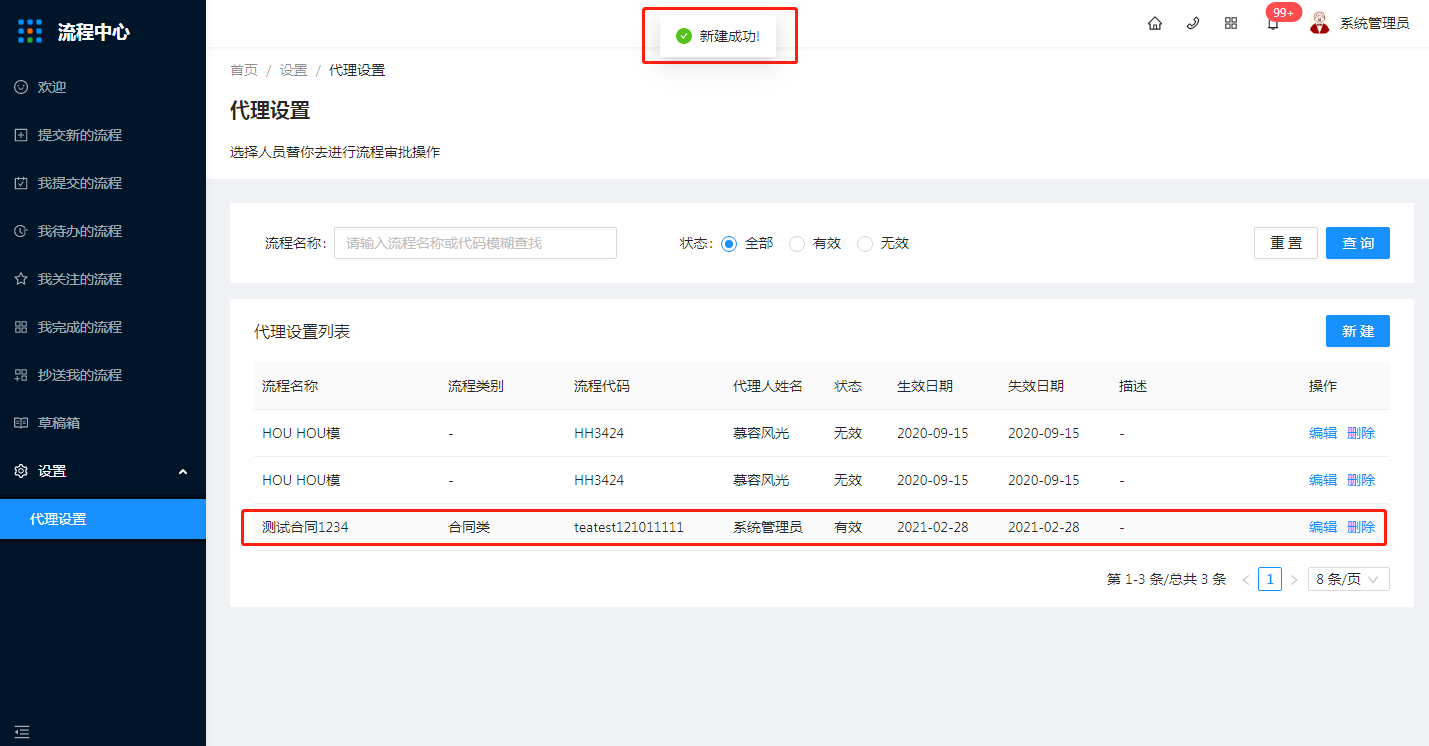Click the icon beside 抄送我的流程
This screenshot has height=746, width=1429.
point(21,375)
